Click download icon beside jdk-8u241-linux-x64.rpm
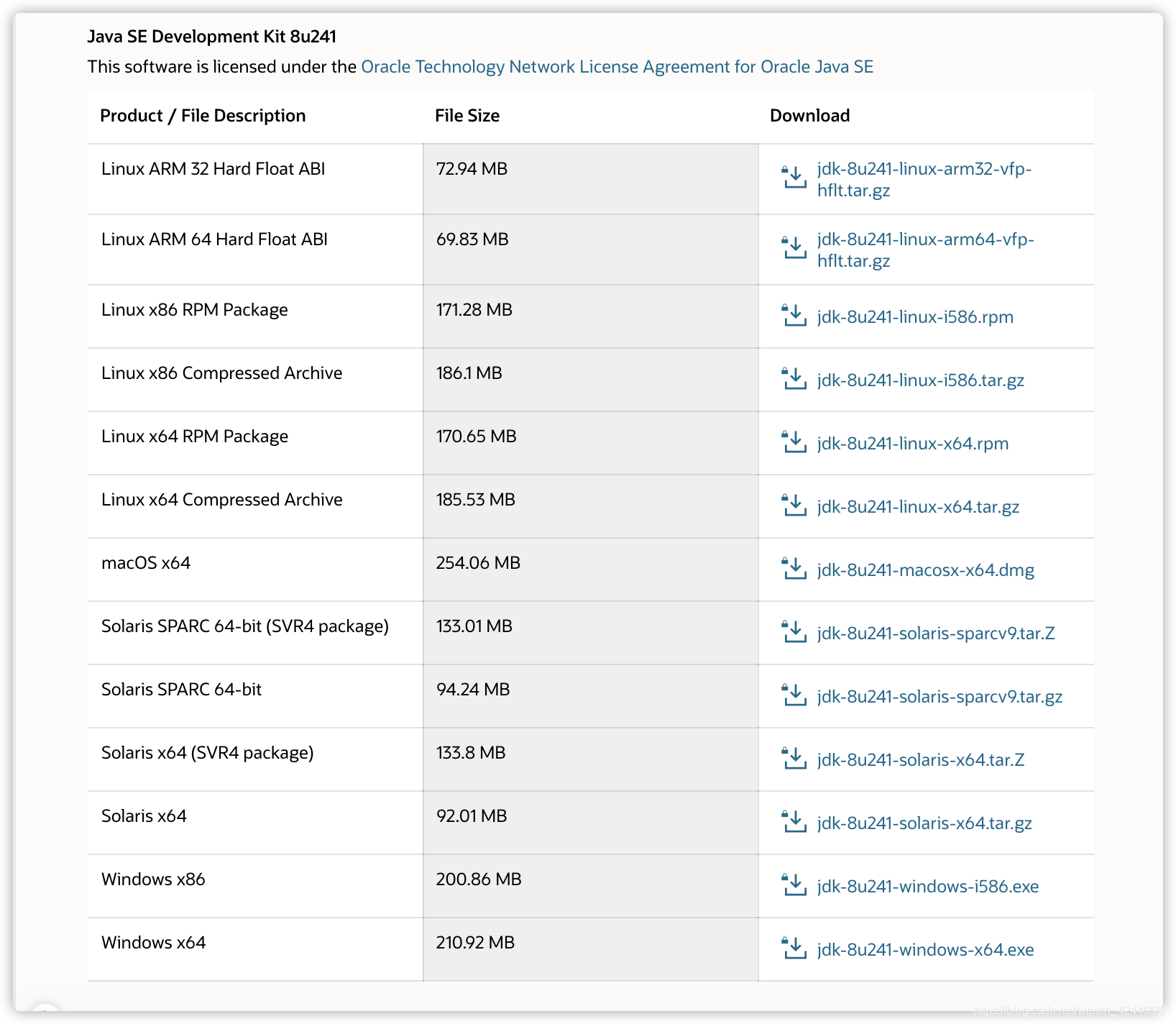 (794, 442)
